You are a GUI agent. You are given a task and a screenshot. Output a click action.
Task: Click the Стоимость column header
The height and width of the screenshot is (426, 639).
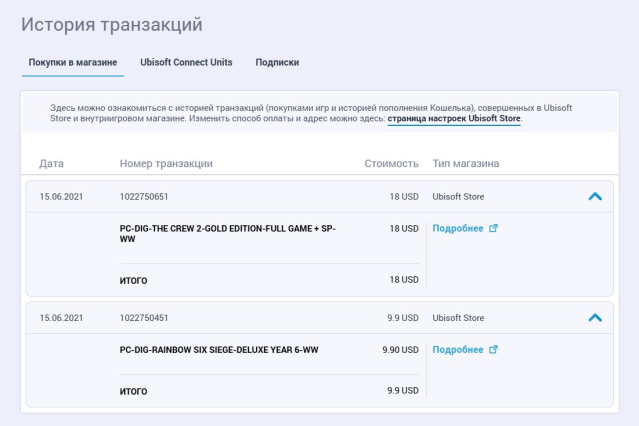[x=391, y=163]
